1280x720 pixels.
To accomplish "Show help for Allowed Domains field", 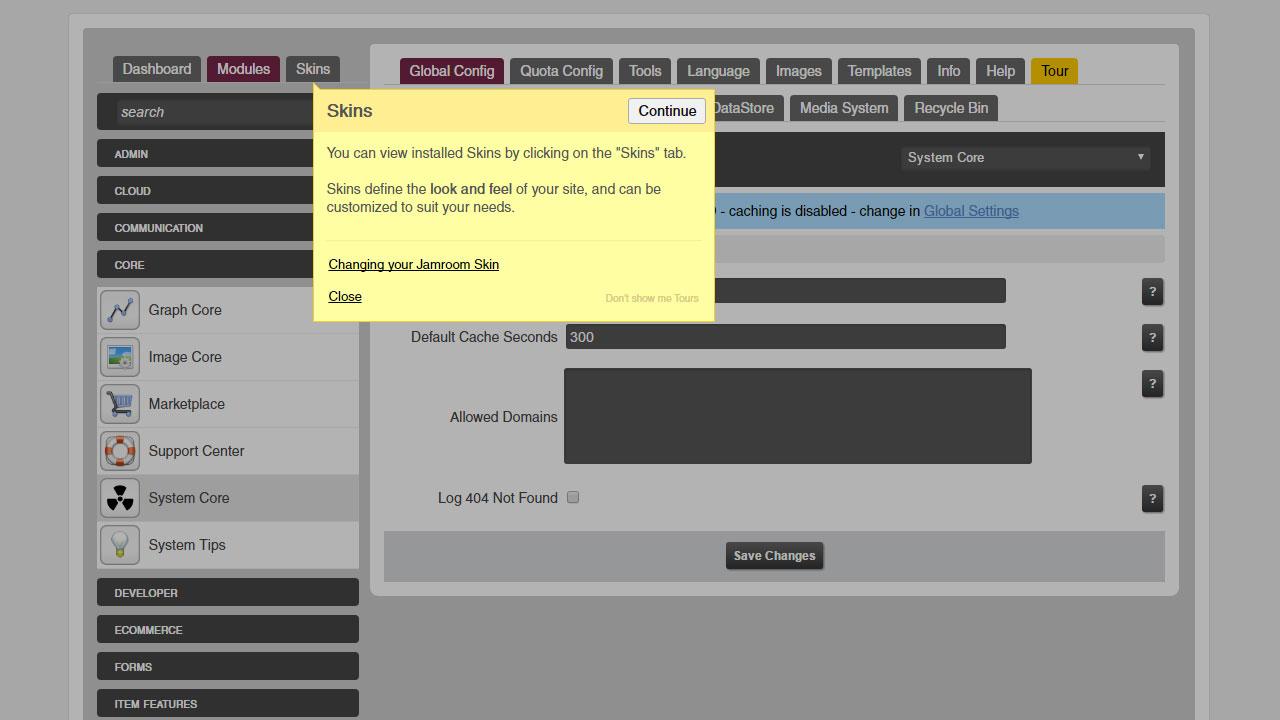I will point(1152,384).
